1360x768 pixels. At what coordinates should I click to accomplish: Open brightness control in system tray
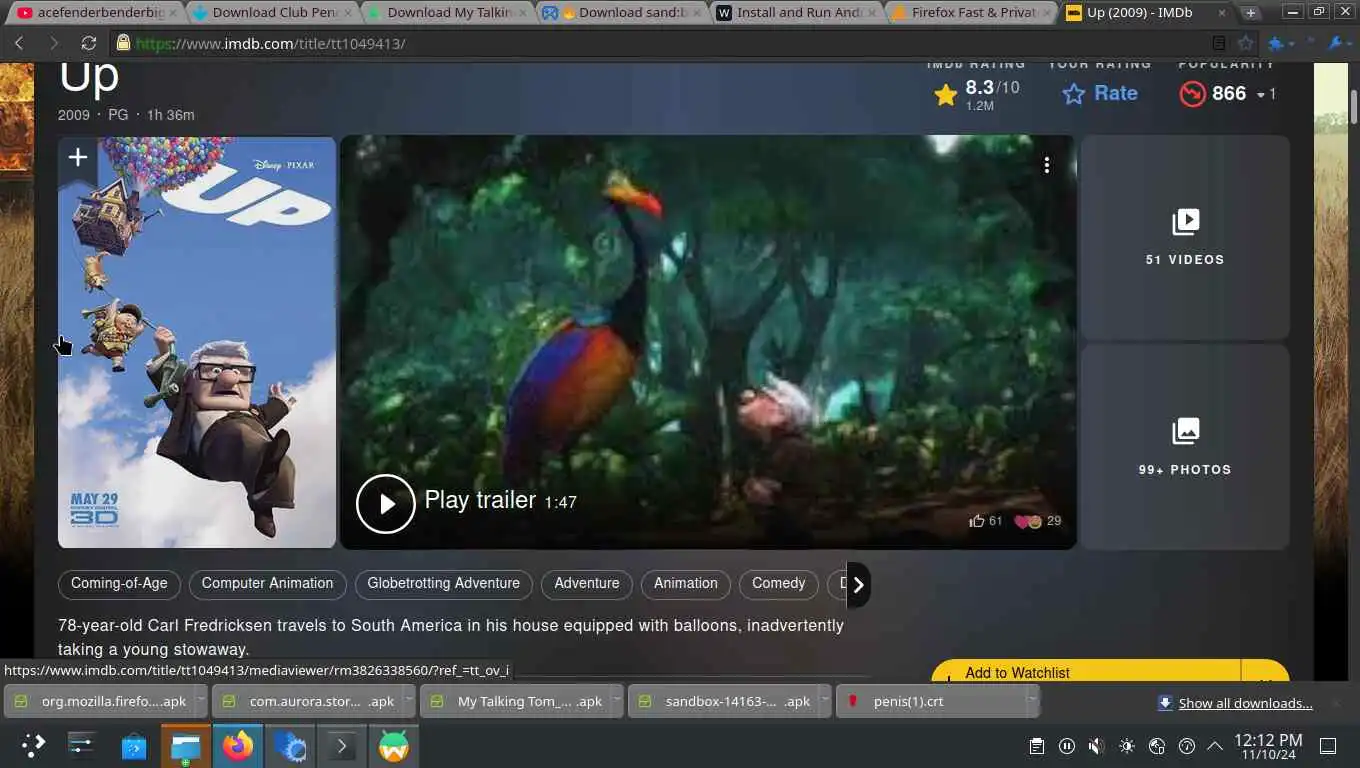pyautogui.click(x=1127, y=746)
